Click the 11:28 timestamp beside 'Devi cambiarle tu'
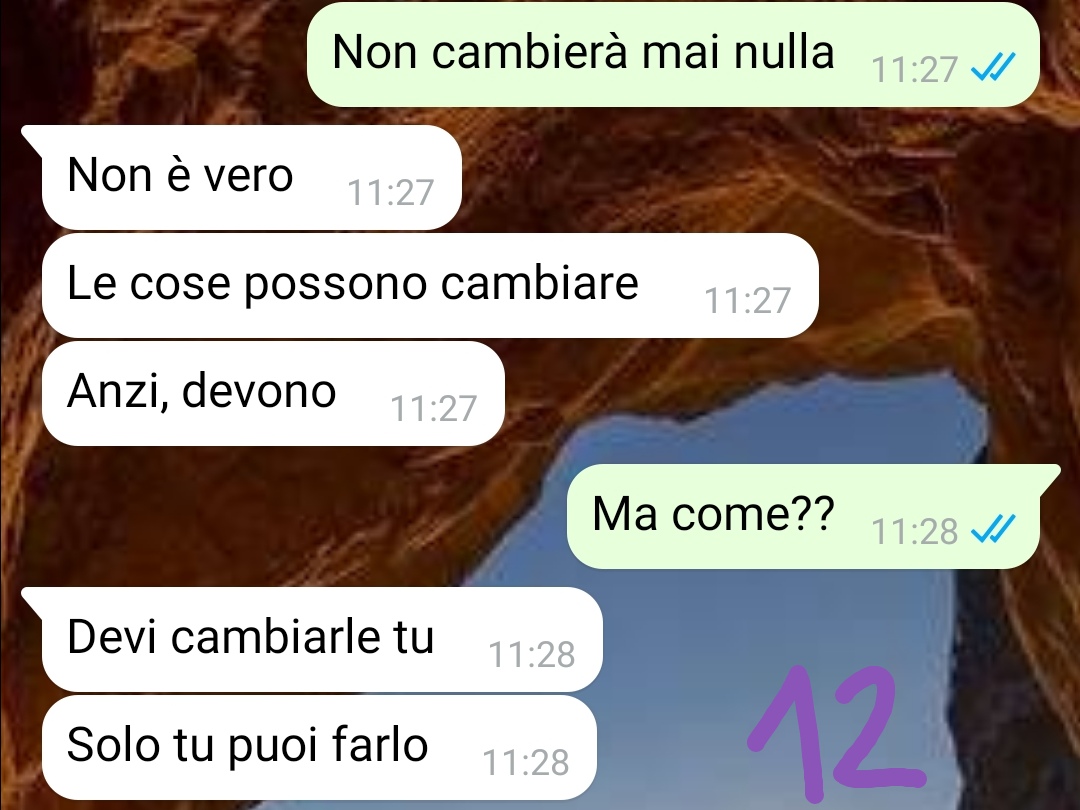This screenshot has width=1080, height=810. pos(531,654)
